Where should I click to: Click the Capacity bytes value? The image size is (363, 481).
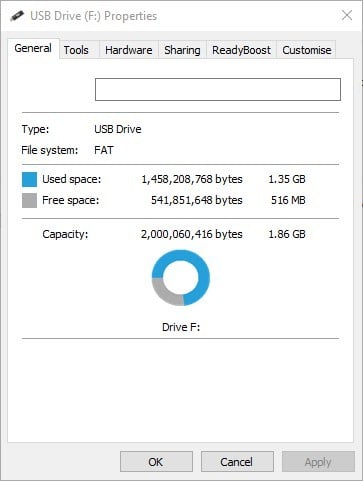click(x=191, y=234)
